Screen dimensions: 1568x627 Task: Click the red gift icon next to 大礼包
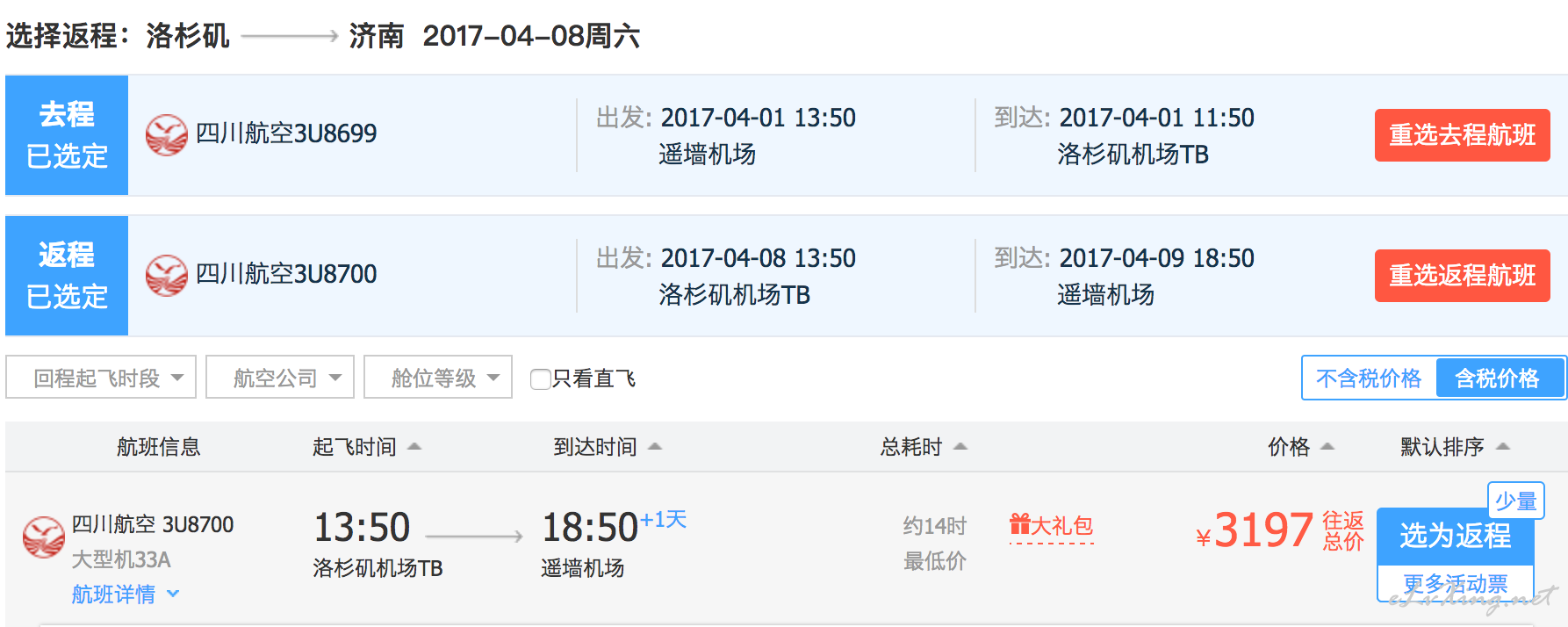(x=1020, y=524)
